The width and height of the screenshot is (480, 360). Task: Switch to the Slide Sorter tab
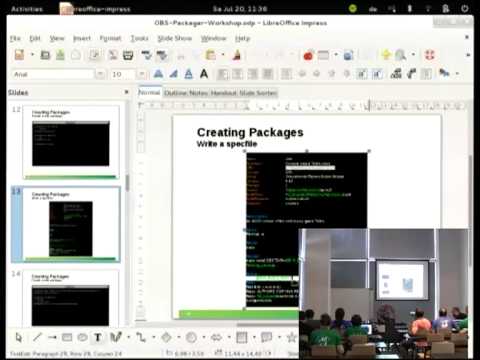click(x=258, y=93)
